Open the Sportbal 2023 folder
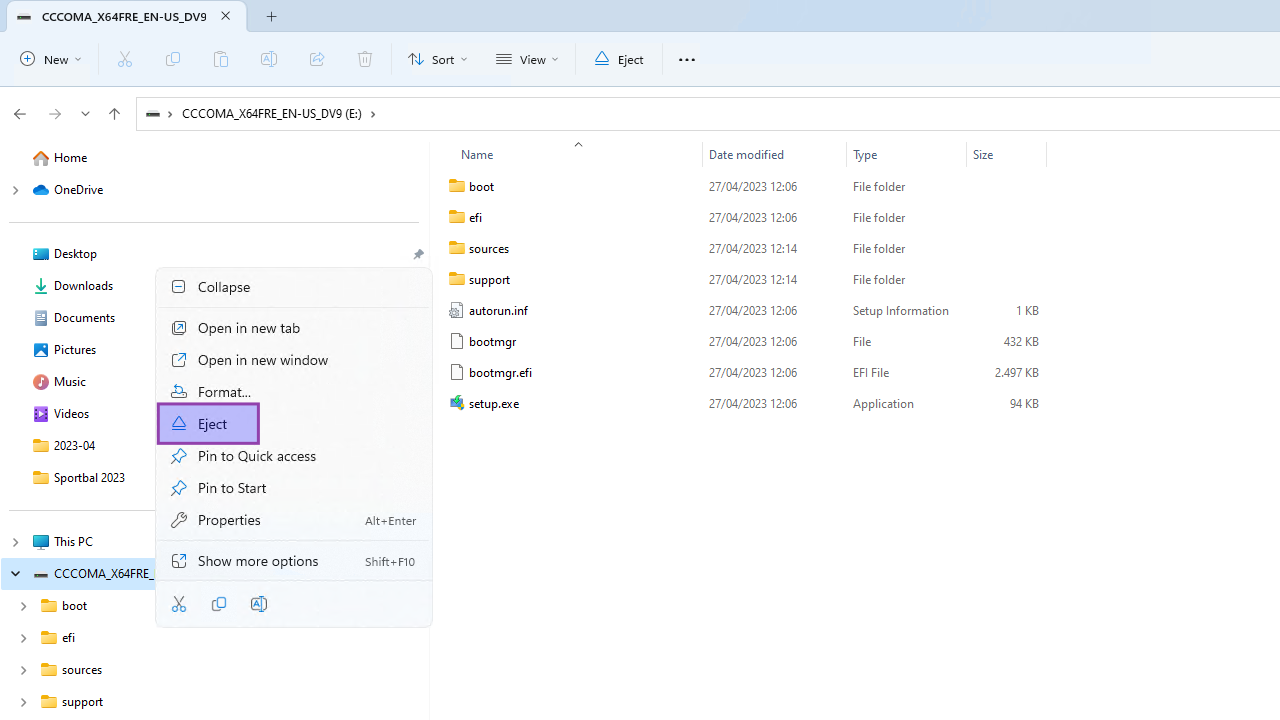 point(79,478)
